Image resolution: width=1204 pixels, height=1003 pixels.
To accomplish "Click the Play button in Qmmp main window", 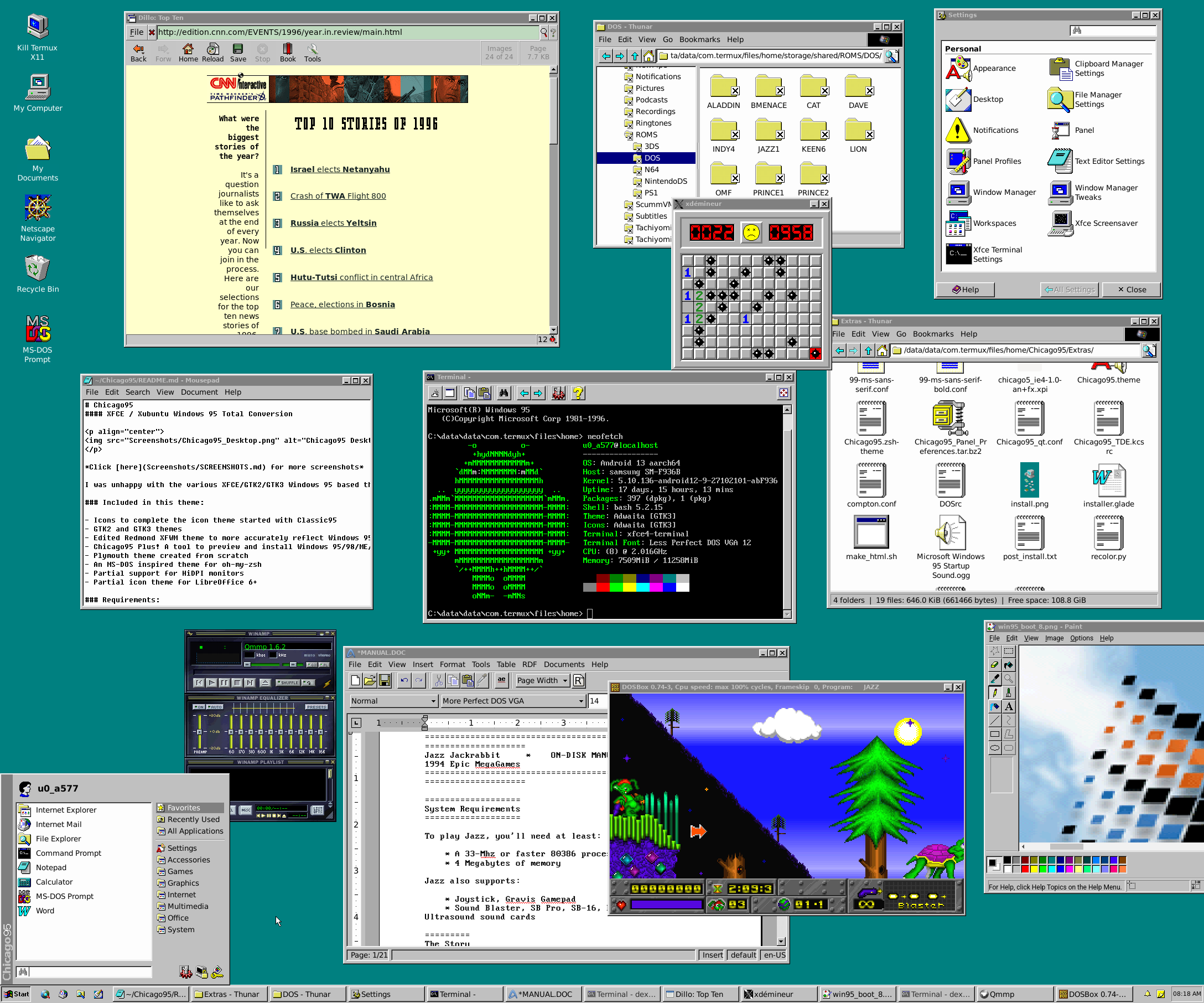I will (212, 683).
